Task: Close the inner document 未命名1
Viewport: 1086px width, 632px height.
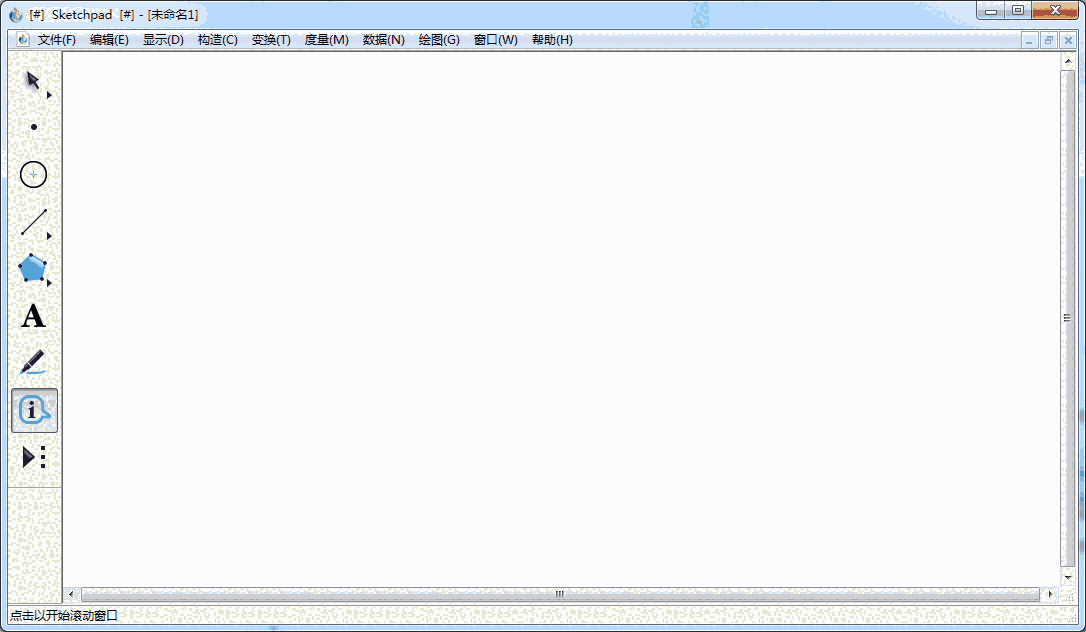Action: [1068, 41]
